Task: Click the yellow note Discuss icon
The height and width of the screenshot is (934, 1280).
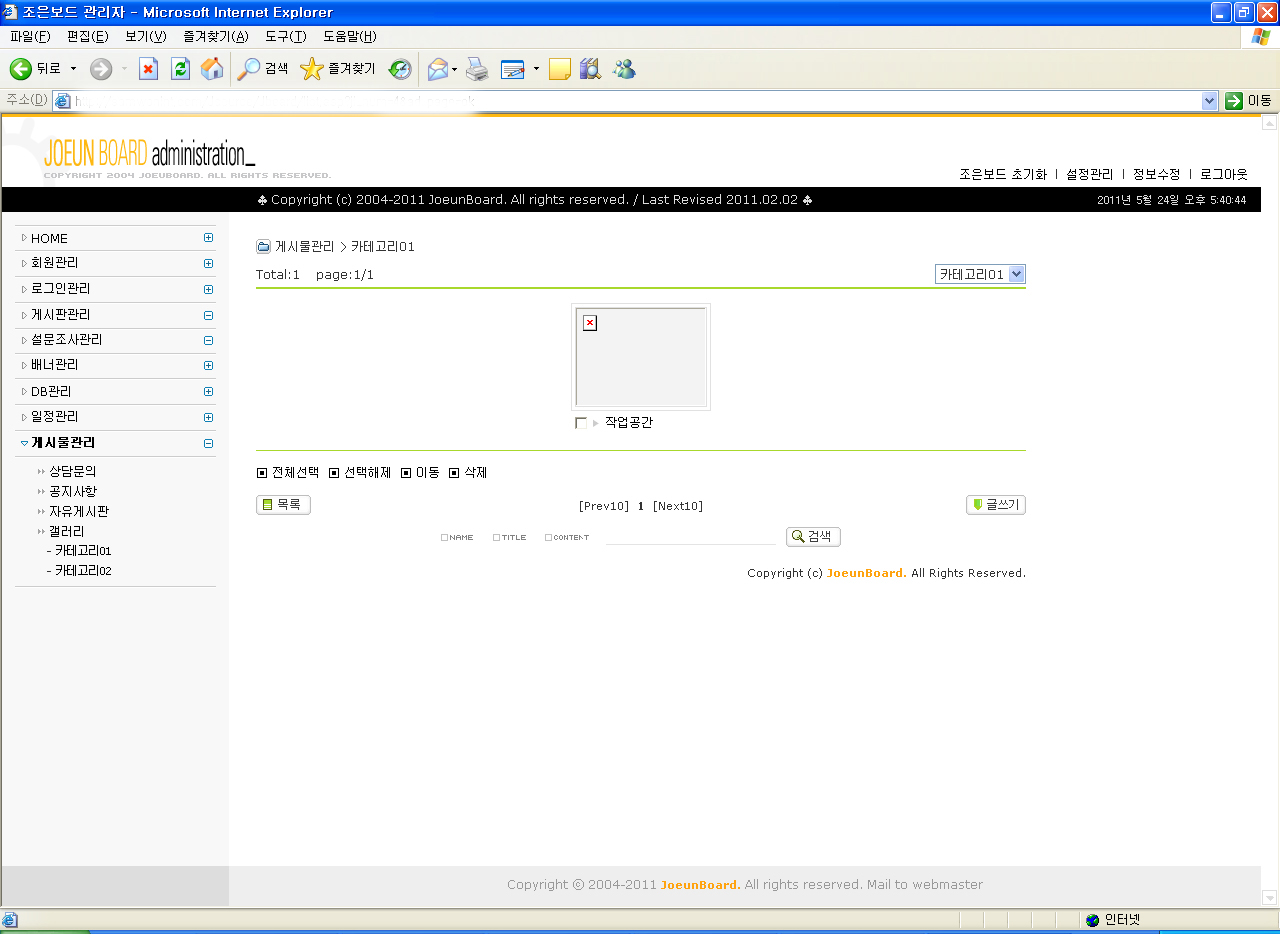Action: (x=560, y=69)
